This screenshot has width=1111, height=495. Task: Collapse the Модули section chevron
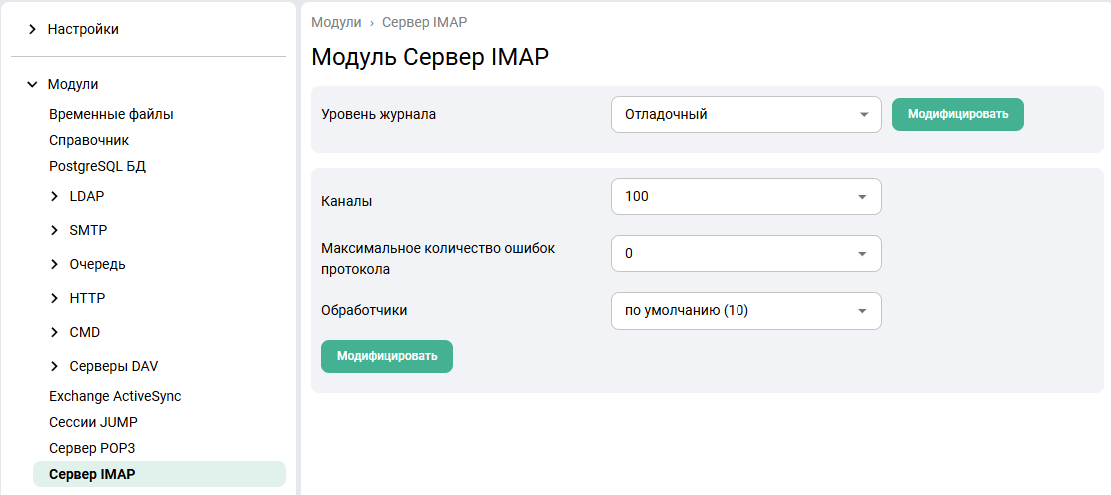click(x=33, y=85)
